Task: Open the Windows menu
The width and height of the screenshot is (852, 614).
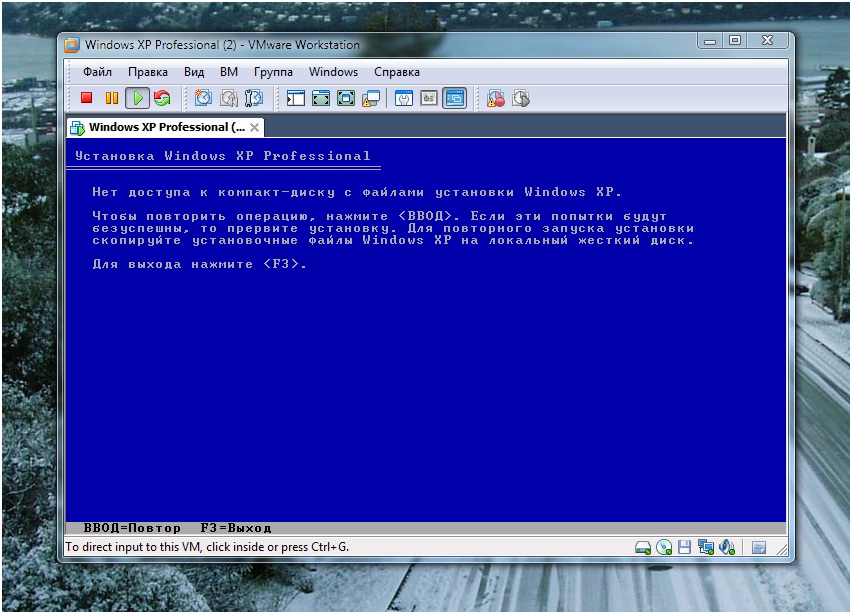Action: pyautogui.click(x=334, y=72)
